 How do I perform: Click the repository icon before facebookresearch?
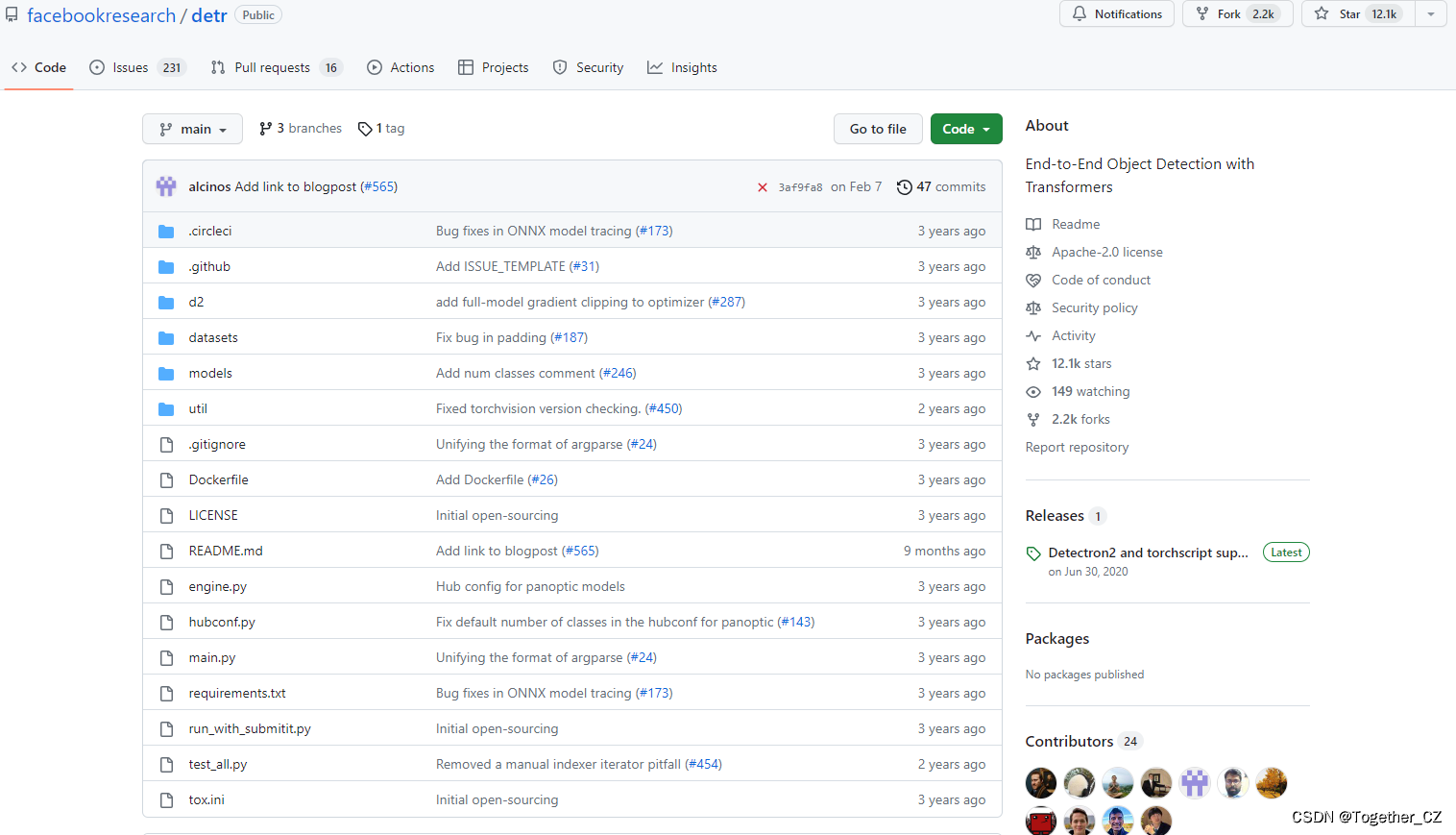pos(12,14)
